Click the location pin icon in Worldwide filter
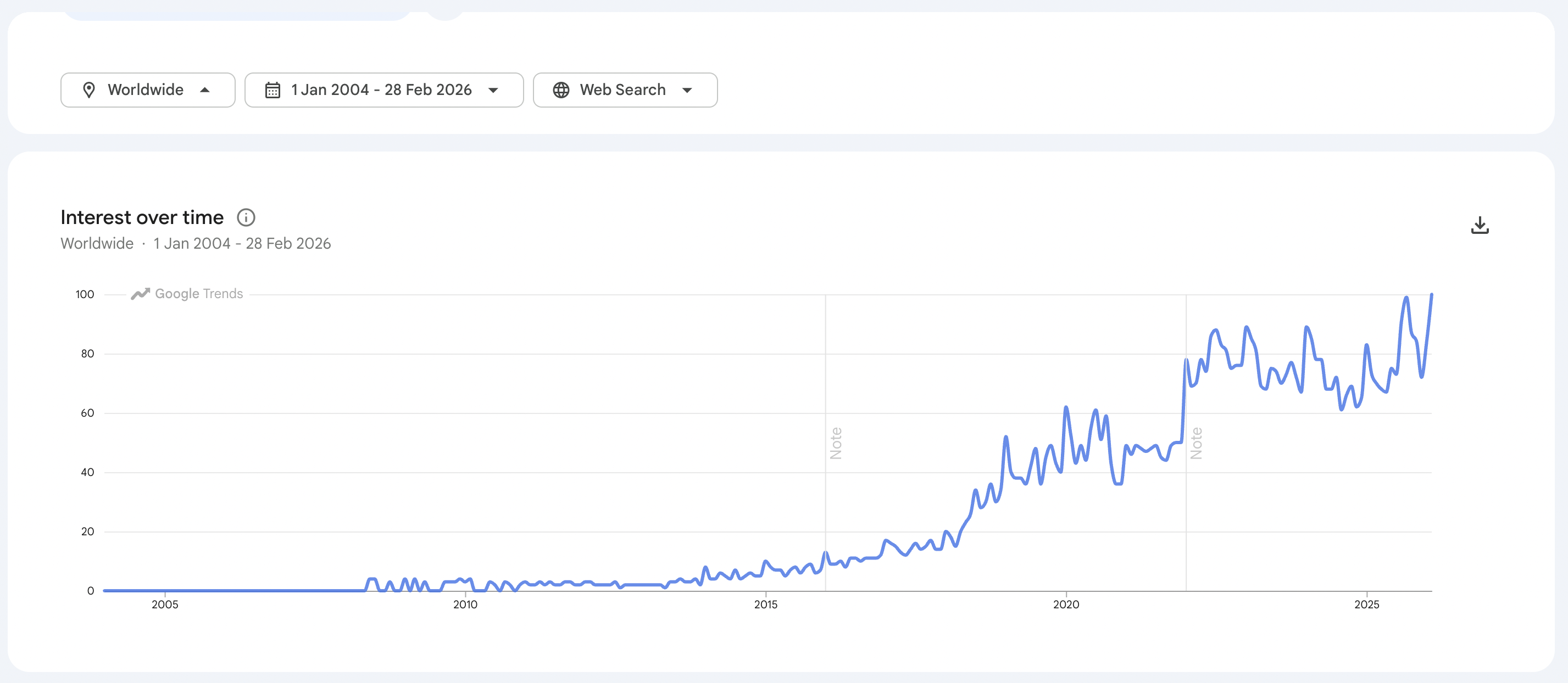Viewport: 1568px width, 683px height. point(90,89)
